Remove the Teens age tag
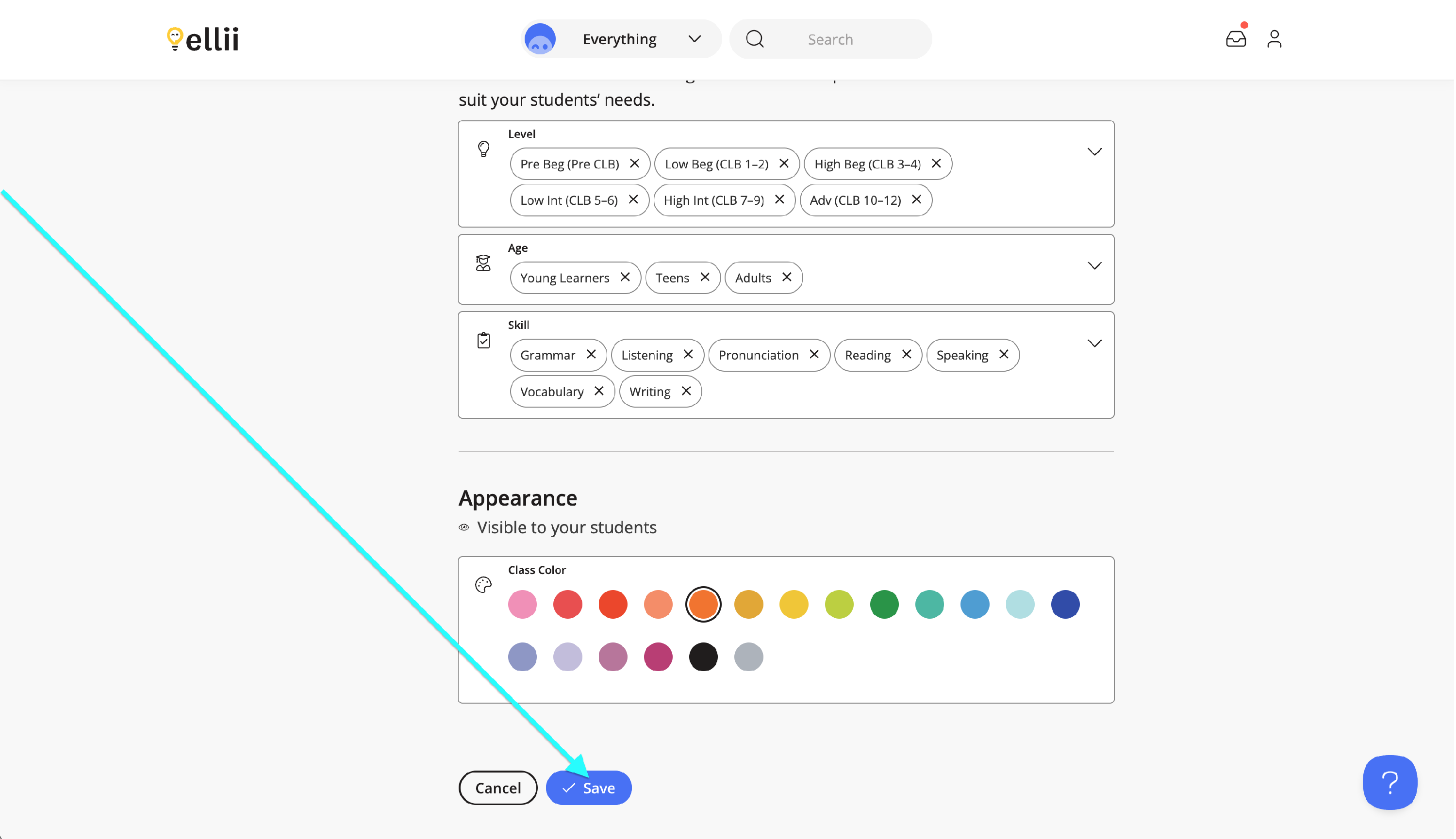The width and height of the screenshot is (1456, 839). 705,277
